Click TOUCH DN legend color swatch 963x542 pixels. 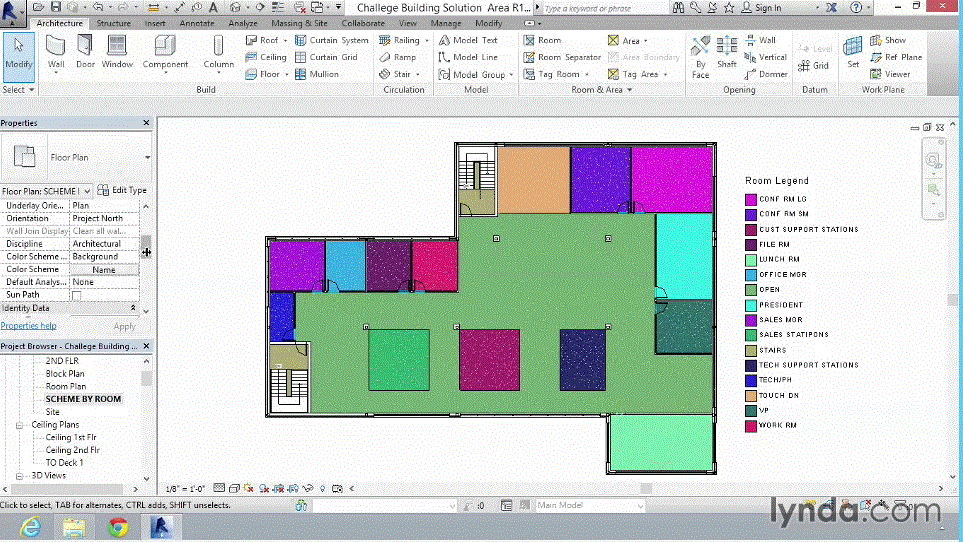click(751, 395)
